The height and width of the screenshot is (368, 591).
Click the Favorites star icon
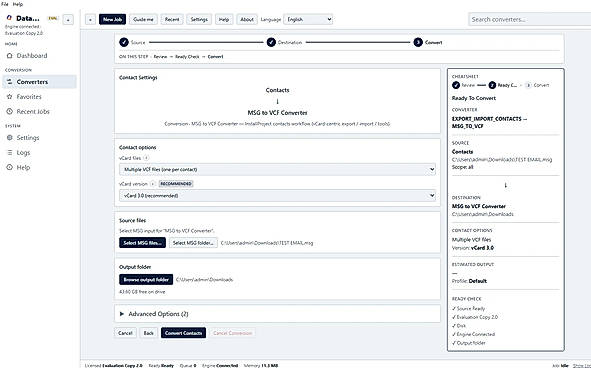(x=9, y=97)
